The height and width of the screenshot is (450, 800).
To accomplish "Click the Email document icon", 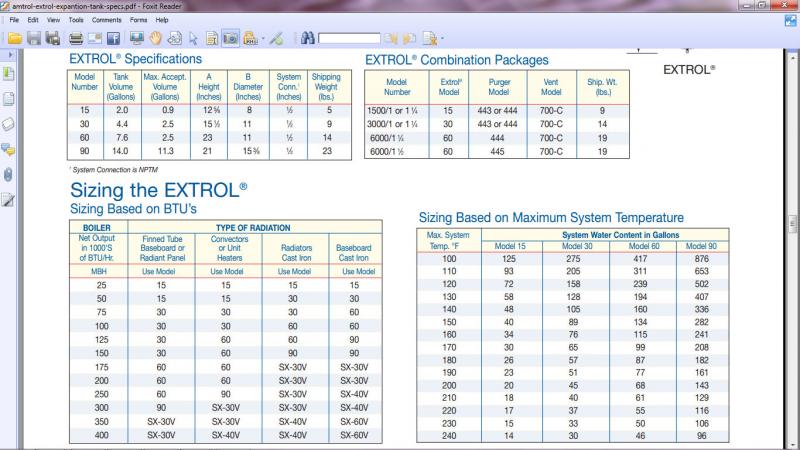I will click(x=95, y=38).
